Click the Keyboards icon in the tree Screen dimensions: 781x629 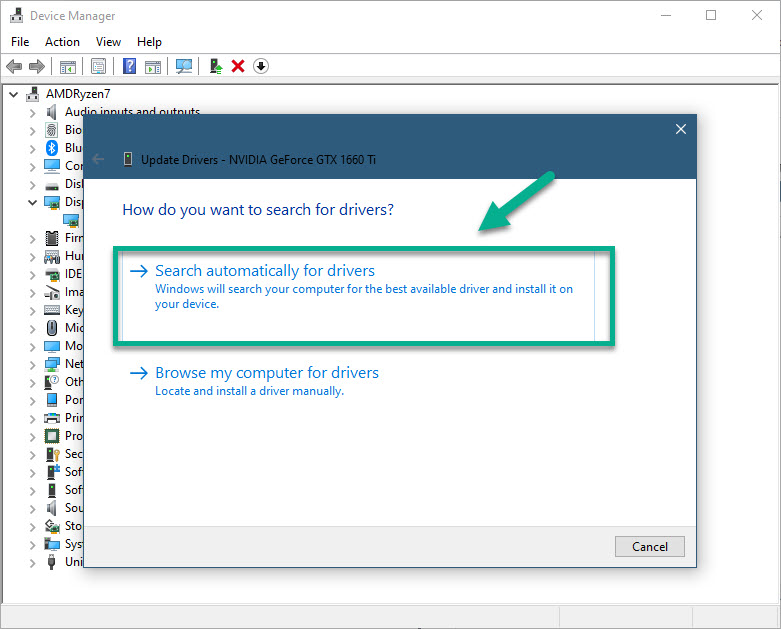coord(52,310)
